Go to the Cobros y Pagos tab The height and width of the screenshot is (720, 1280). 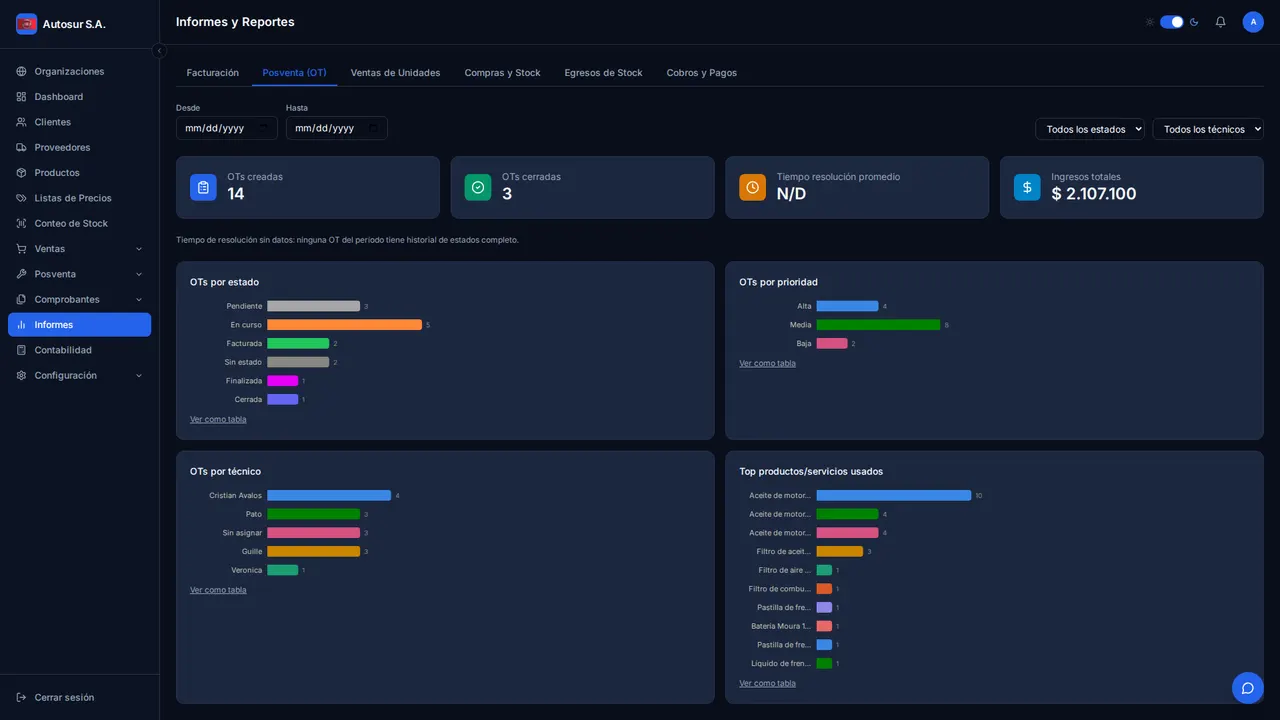pyautogui.click(x=701, y=73)
